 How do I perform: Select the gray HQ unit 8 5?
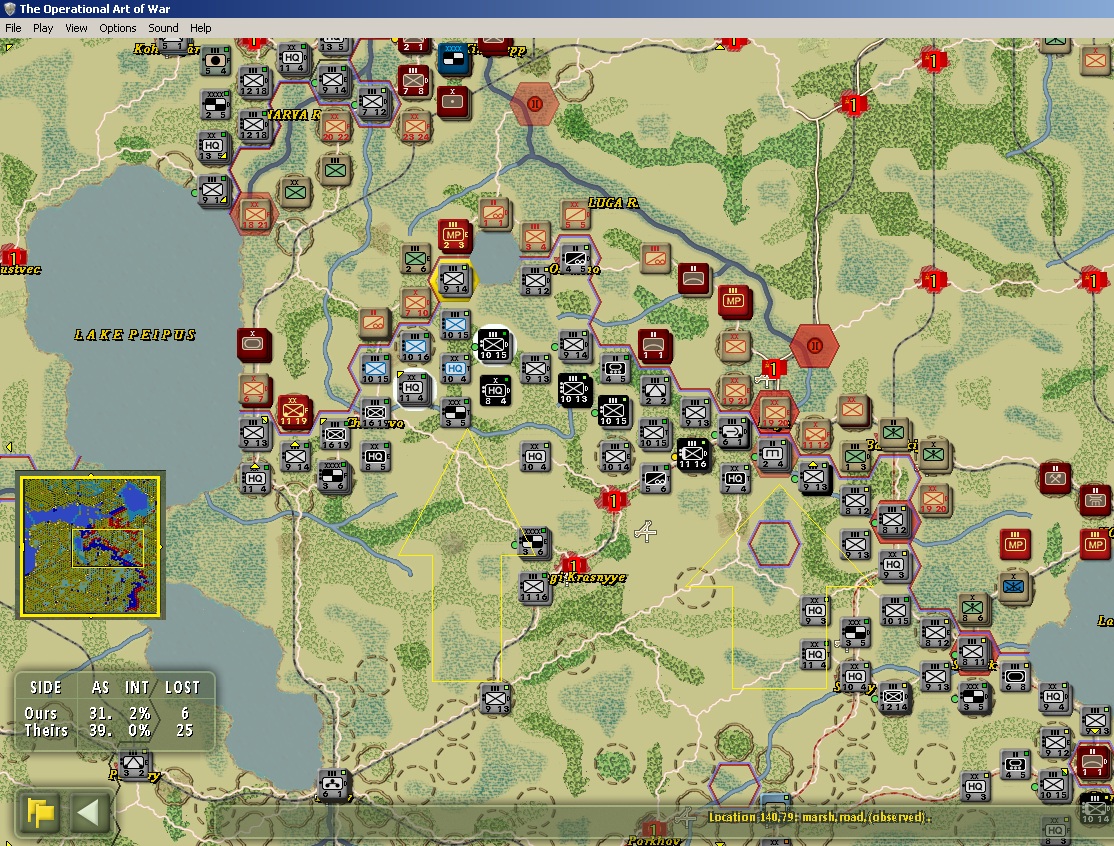376,456
